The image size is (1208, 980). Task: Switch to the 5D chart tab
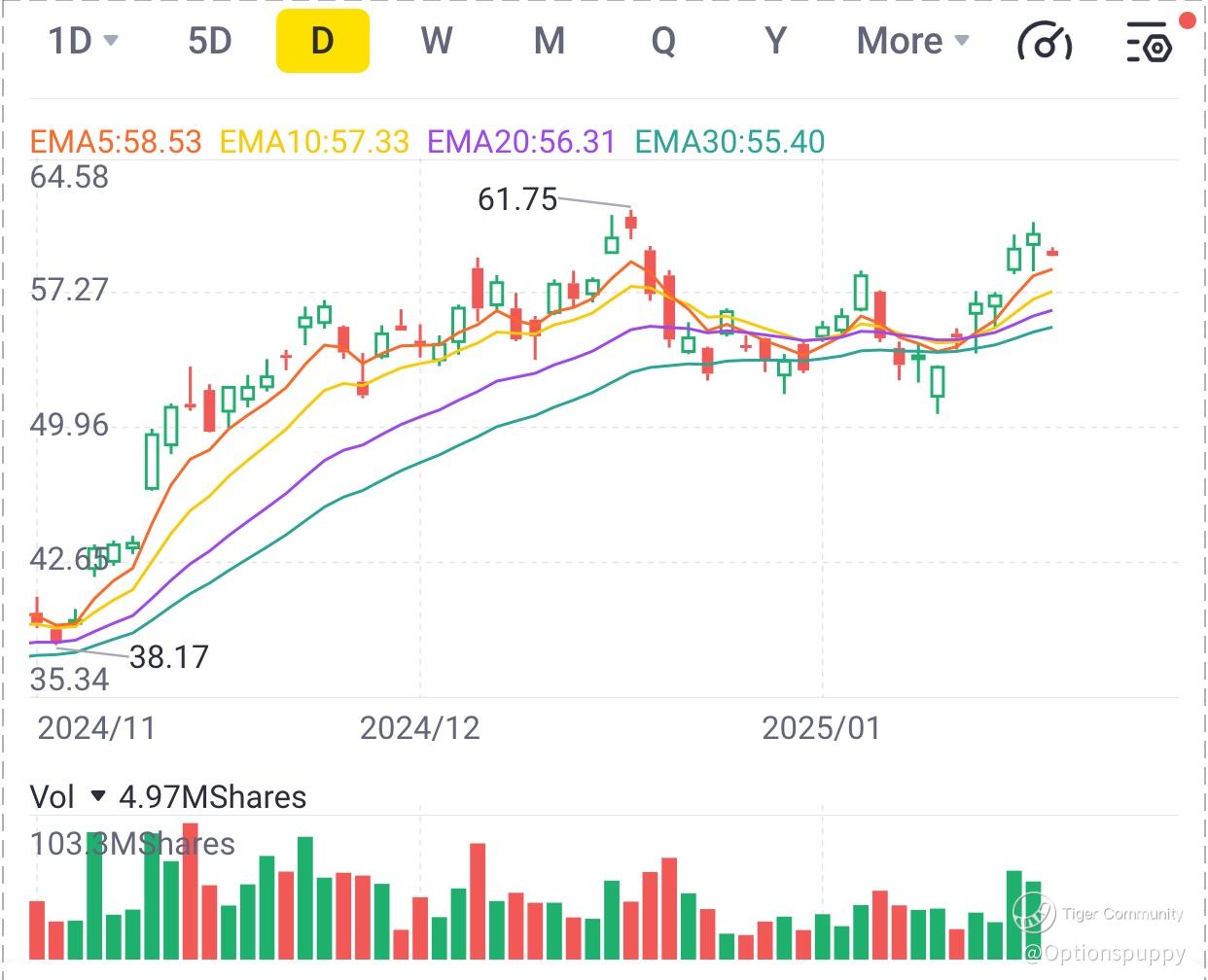(209, 41)
